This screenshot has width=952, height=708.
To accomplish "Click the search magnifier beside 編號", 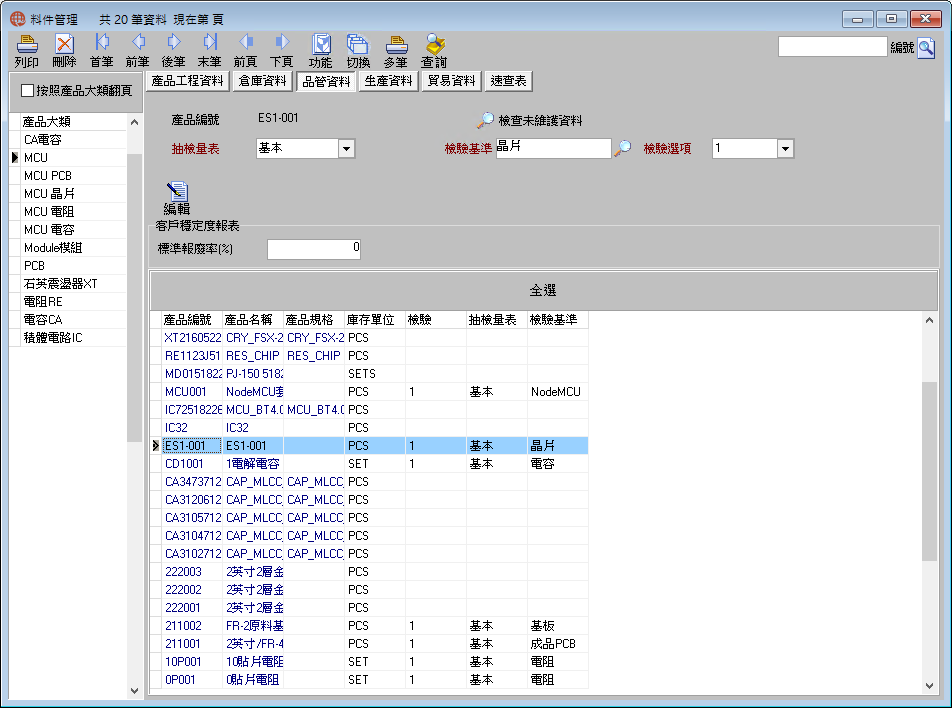I will pos(926,48).
